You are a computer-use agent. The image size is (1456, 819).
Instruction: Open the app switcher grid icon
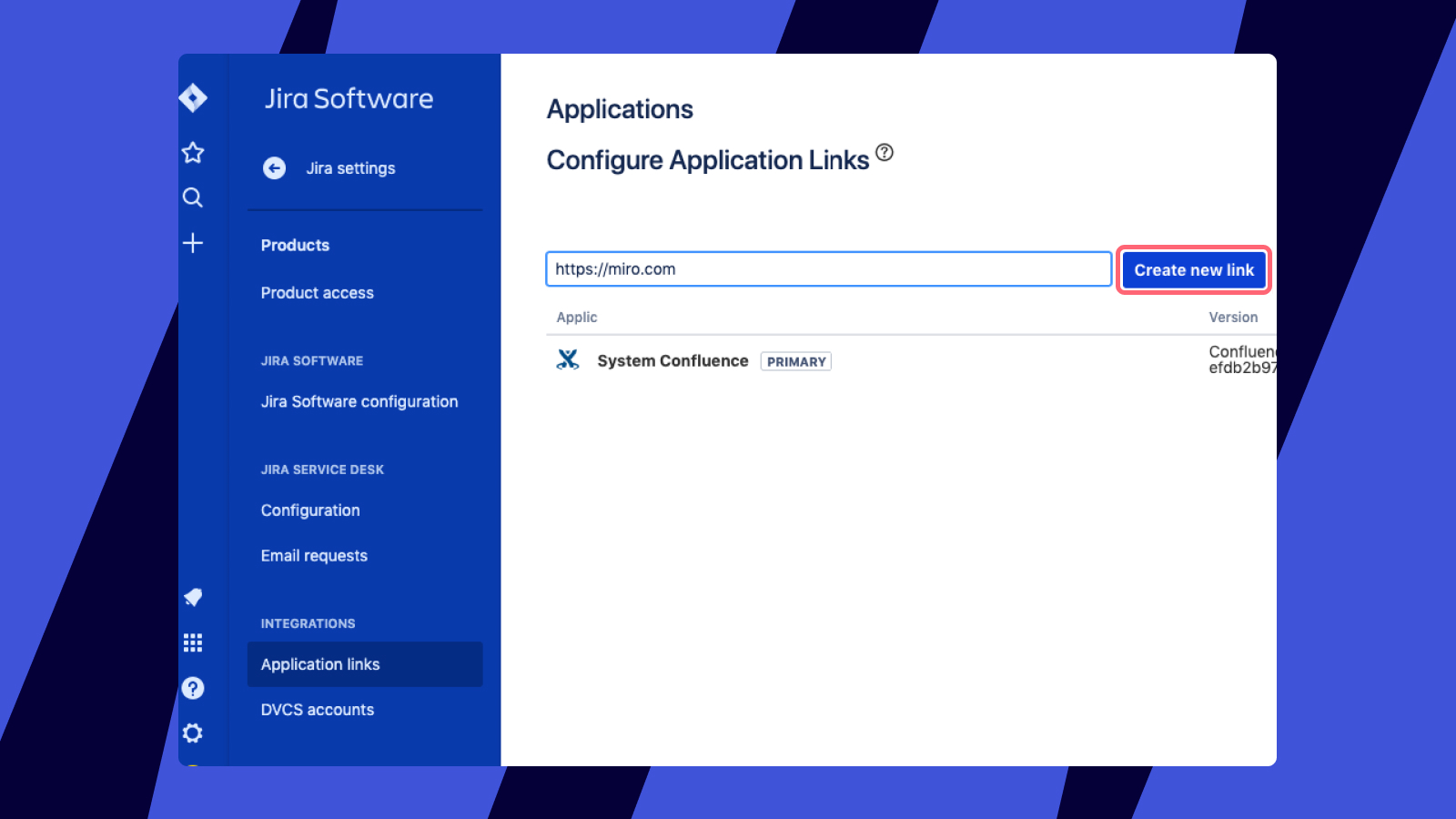[193, 642]
